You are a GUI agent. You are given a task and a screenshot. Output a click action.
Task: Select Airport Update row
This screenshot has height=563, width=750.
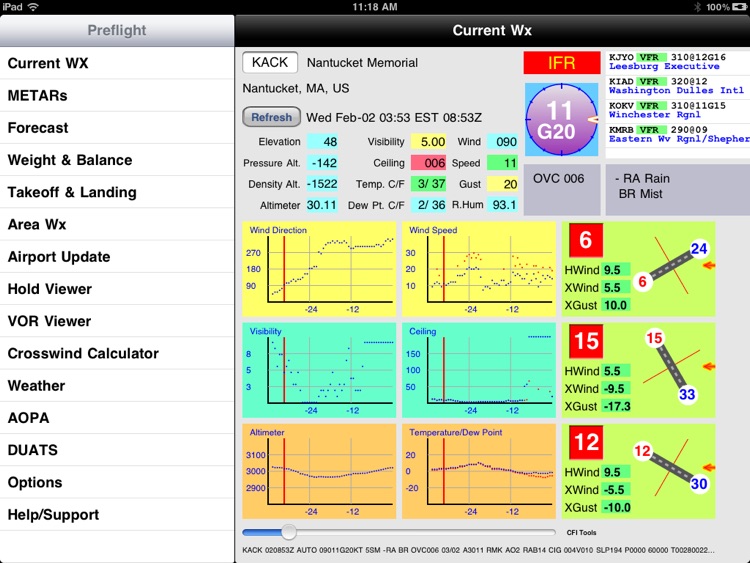pos(117,257)
